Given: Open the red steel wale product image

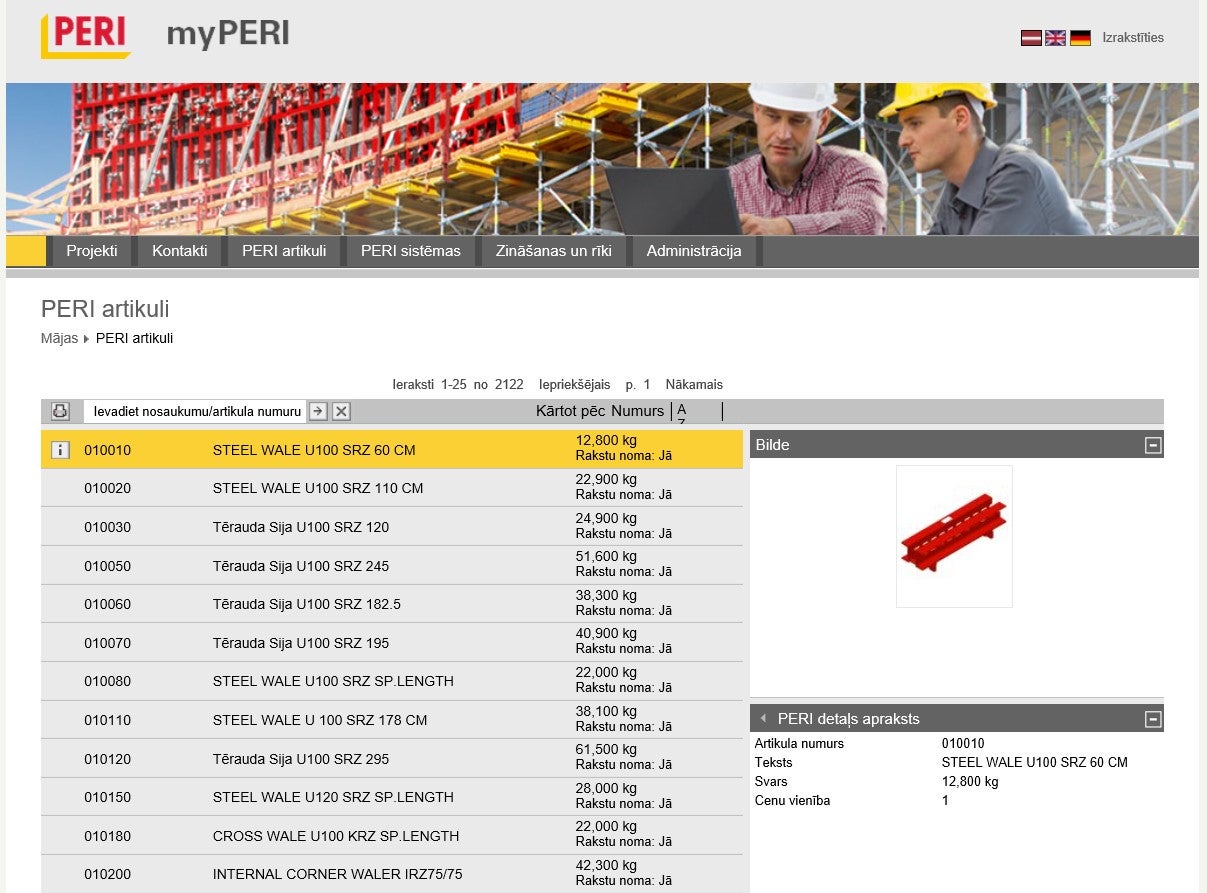Looking at the screenshot, I should [954, 536].
